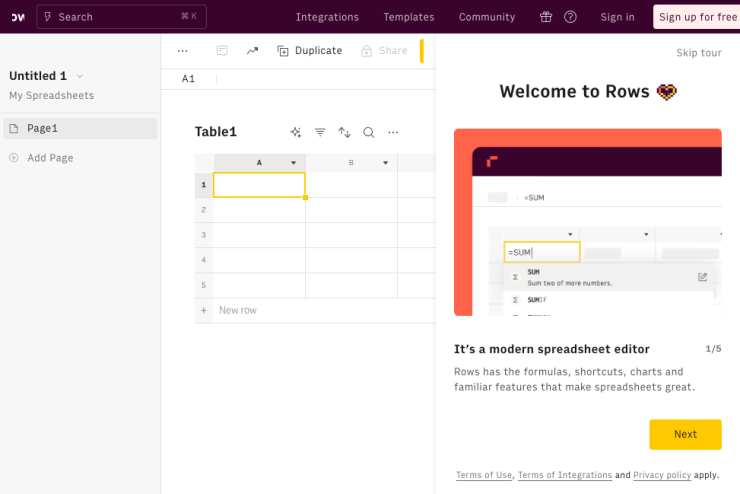Open Privacy policy link
This screenshot has width=740, height=494.
[x=662, y=475]
